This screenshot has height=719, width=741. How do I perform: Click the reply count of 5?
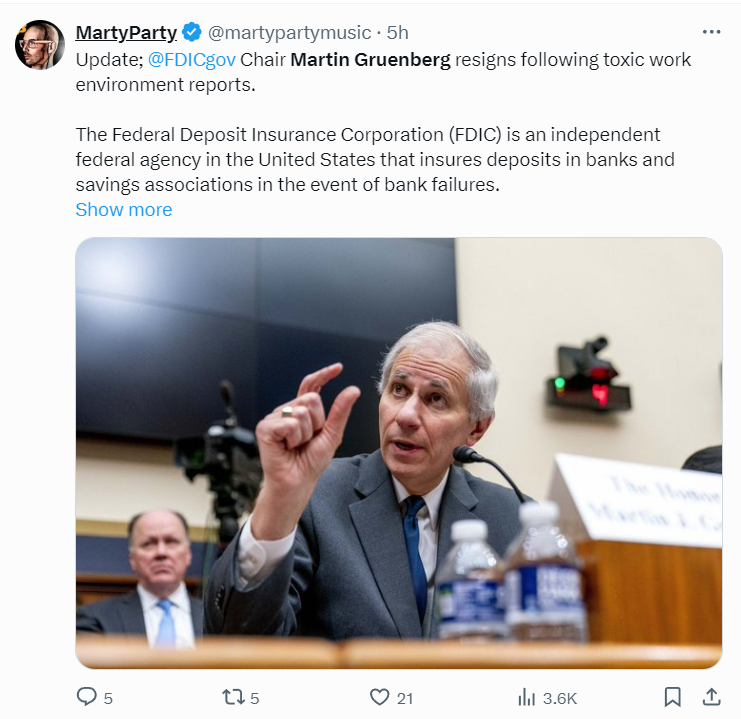coord(108,698)
